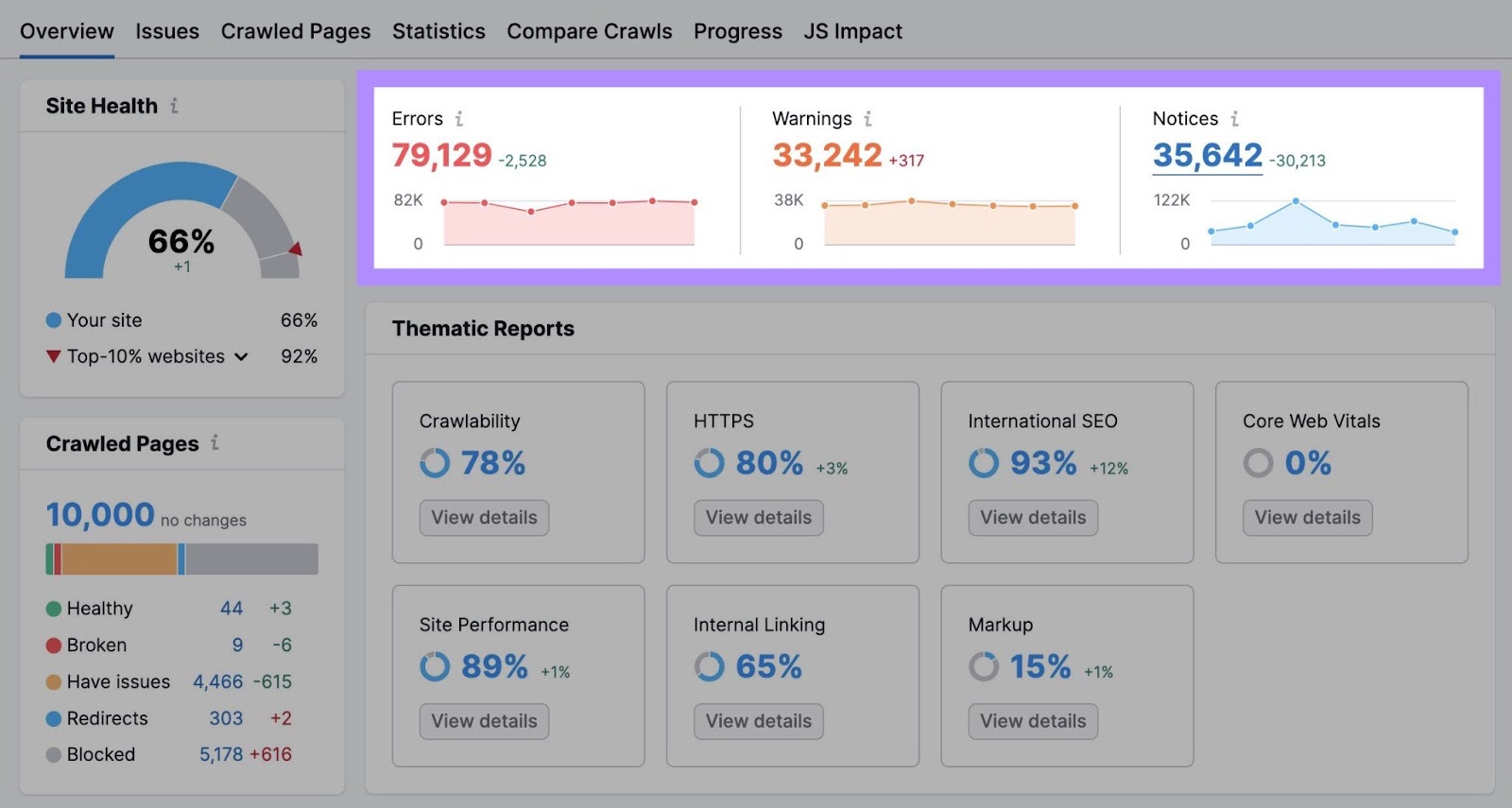Viewport: 1512px width, 808px height.
Task: Expand the Top-10% websites dropdown
Action: click(241, 357)
